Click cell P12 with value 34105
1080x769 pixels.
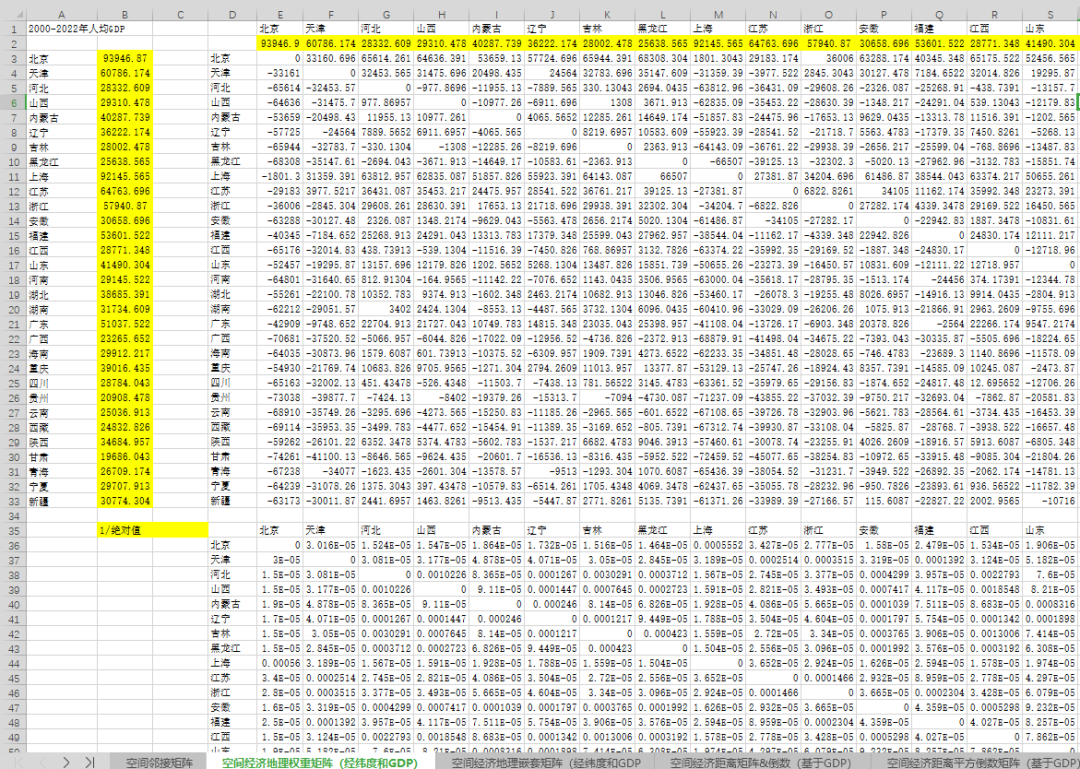pos(884,191)
